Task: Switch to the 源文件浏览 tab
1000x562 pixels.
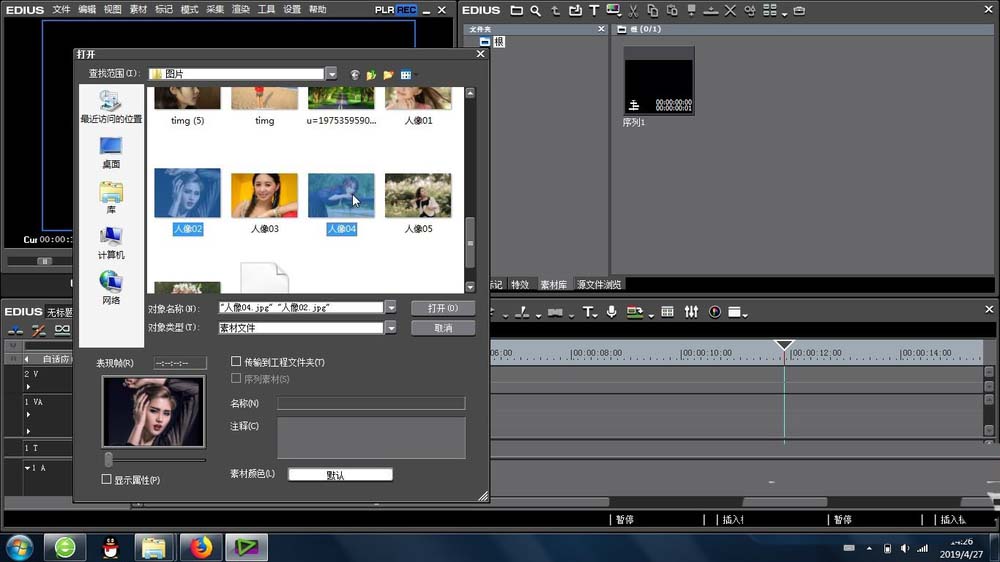Action: (599, 285)
